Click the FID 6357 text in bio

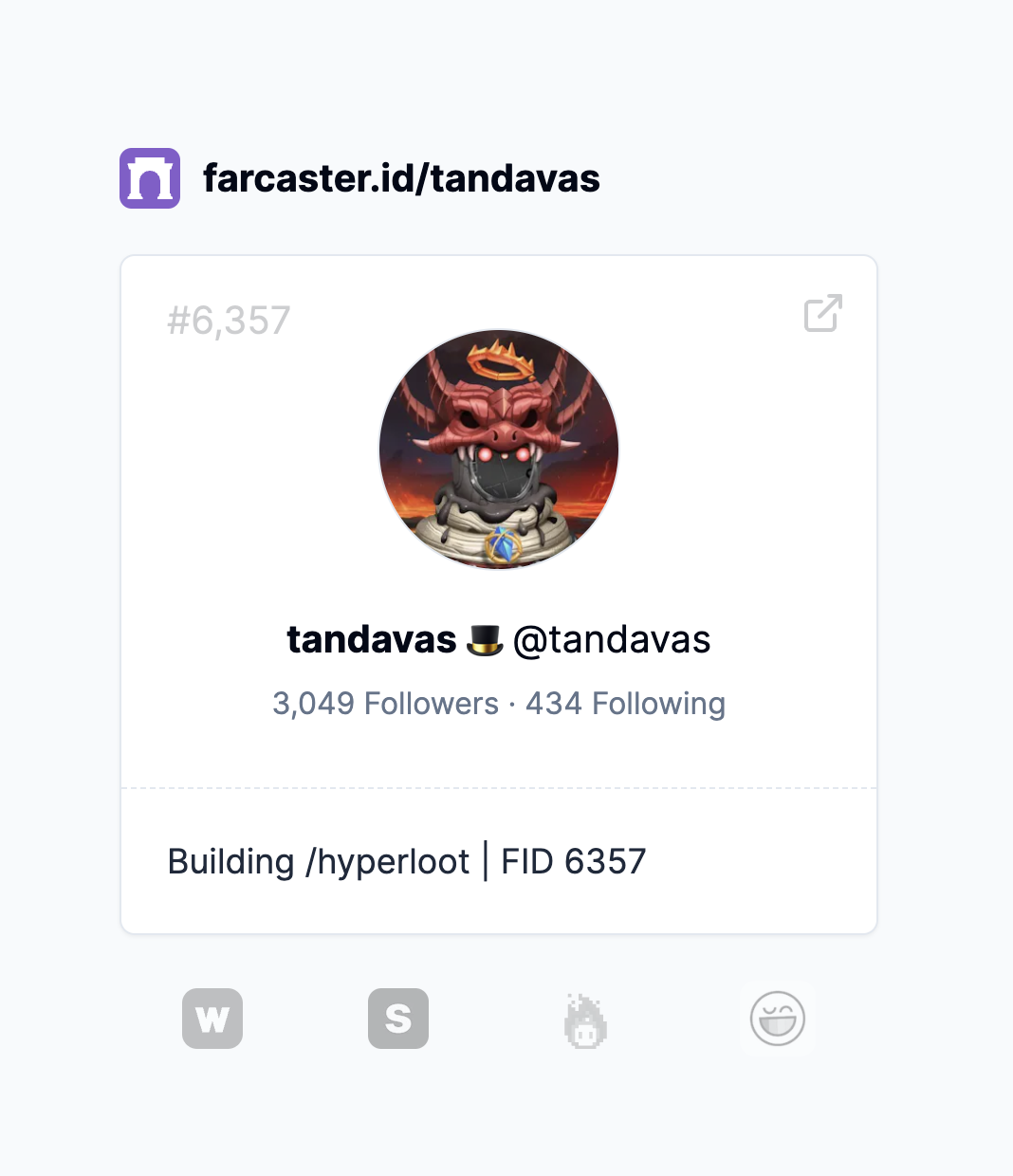pos(573,862)
